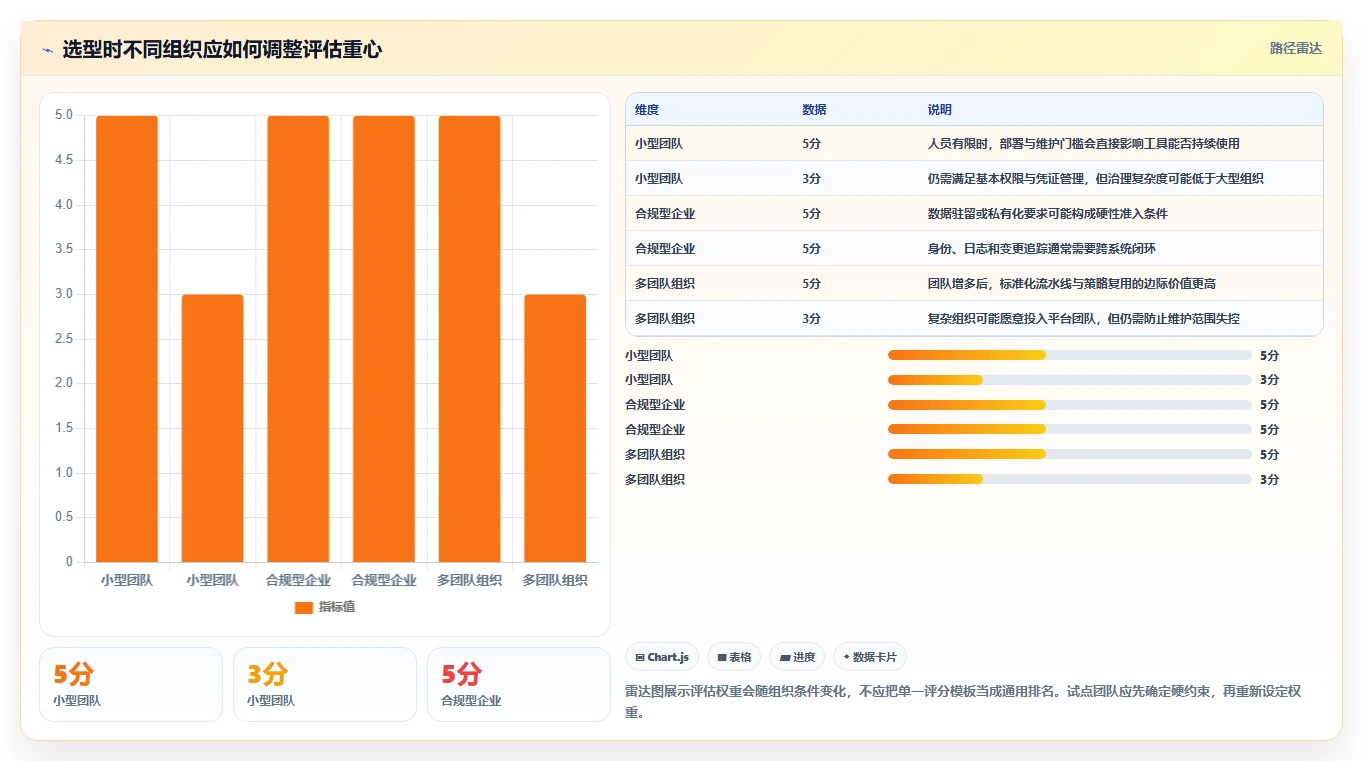Click the 说明 column header
1363x761 pixels.
point(940,110)
